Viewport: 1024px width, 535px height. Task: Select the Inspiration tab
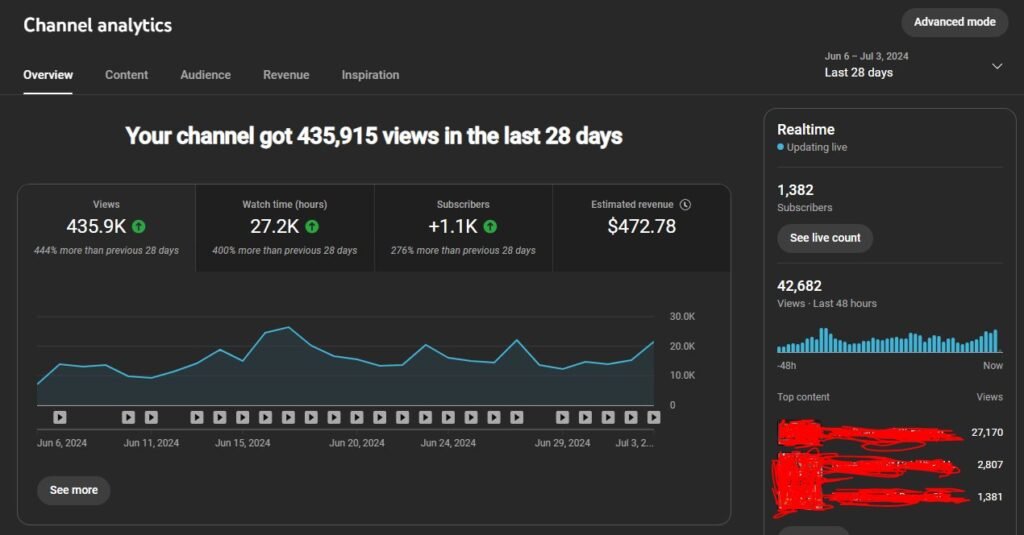click(370, 75)
